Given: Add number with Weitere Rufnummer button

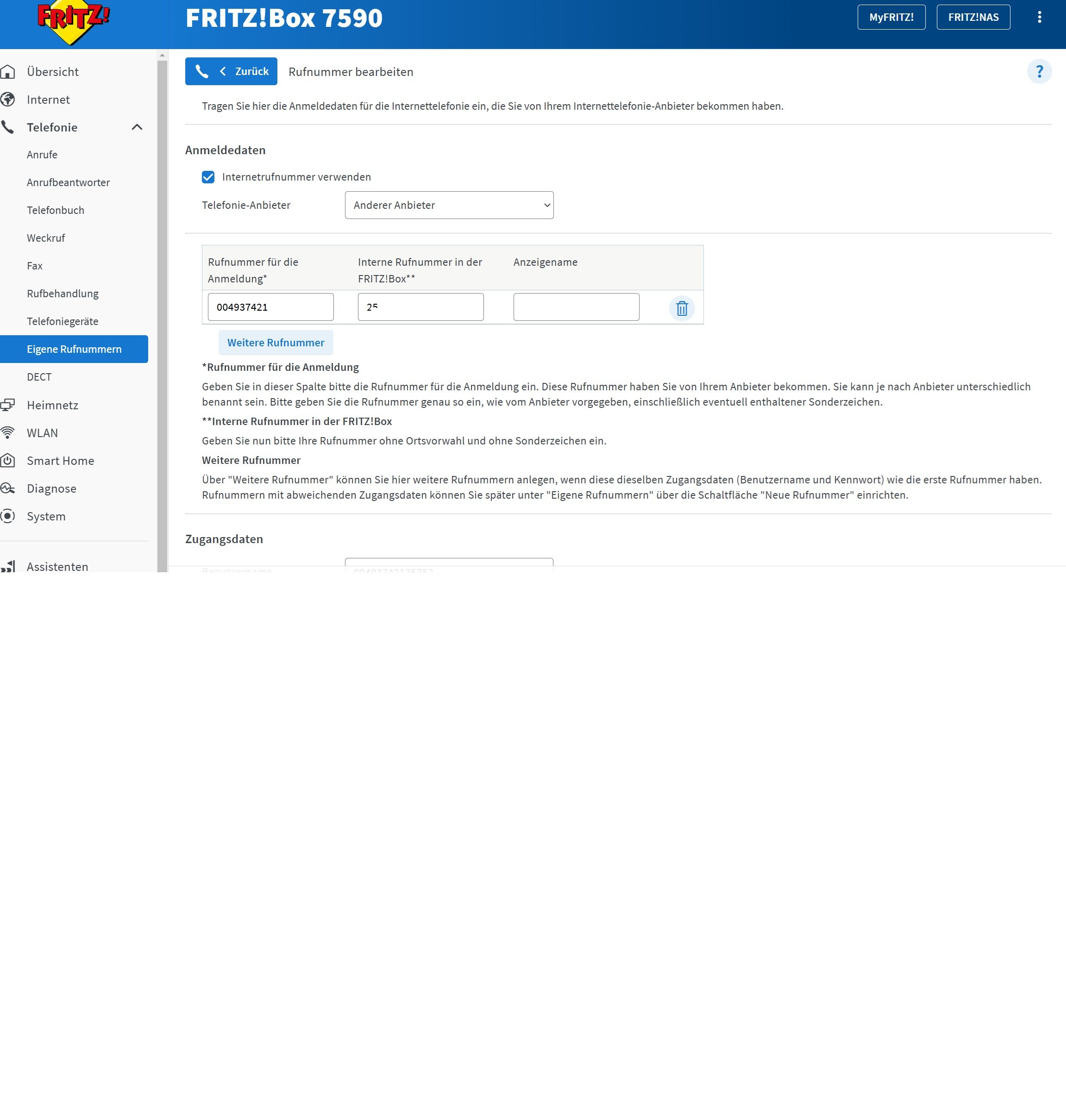Looking at the screenshot, I should tap(276, 343).
